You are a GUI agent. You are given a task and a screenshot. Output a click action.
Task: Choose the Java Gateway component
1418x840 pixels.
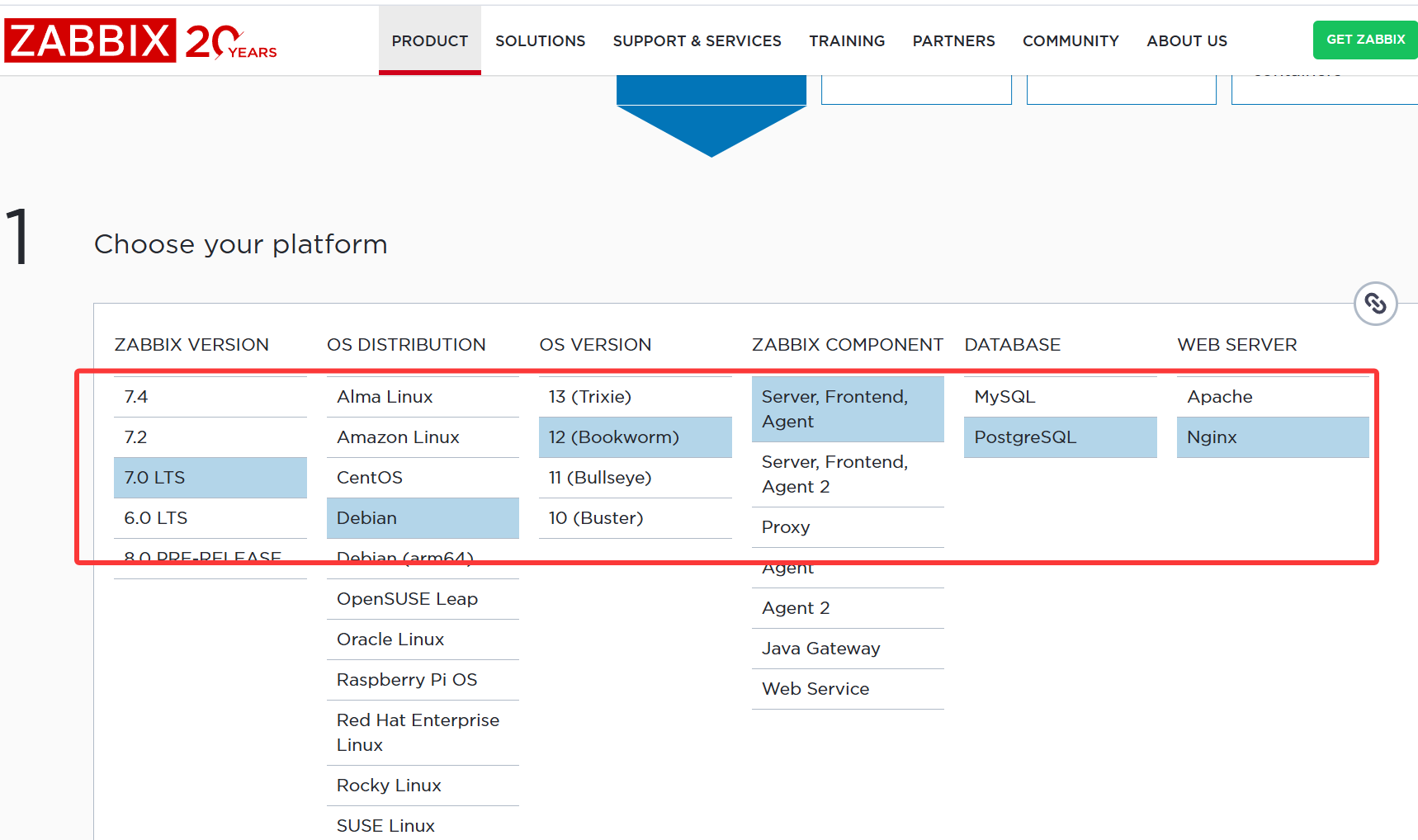click(x=847, y=649)
